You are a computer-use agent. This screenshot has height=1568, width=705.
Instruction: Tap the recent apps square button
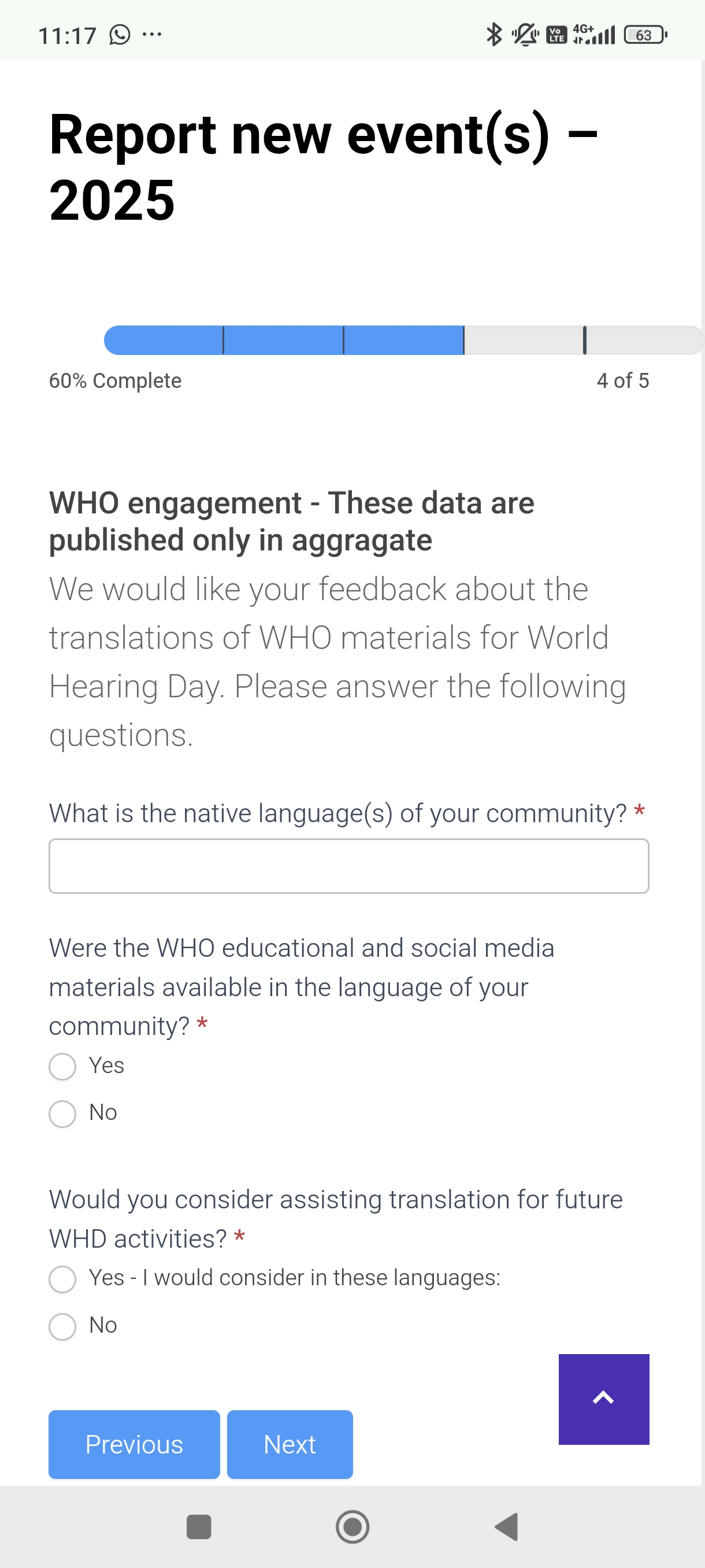(x=198, y=1526)
